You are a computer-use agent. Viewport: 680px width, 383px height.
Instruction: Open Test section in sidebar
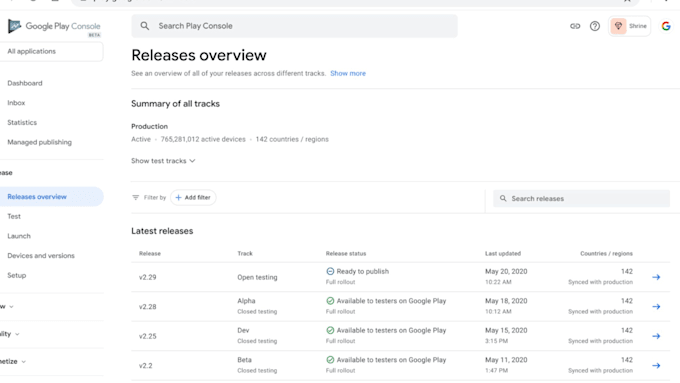(14, 216)
